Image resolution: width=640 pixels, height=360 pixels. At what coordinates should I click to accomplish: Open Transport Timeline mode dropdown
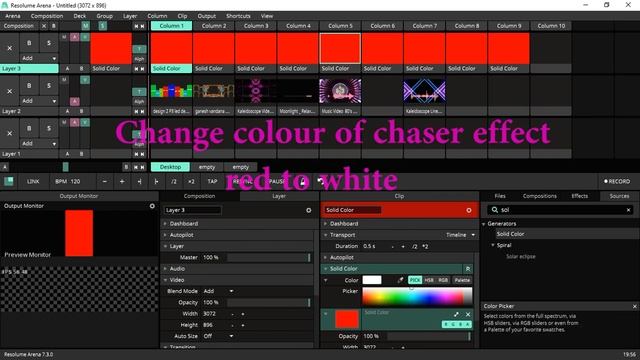[460, 235]
